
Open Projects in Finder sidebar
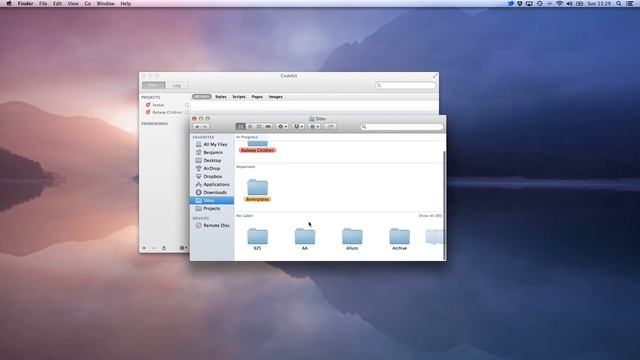pos(212,209)
